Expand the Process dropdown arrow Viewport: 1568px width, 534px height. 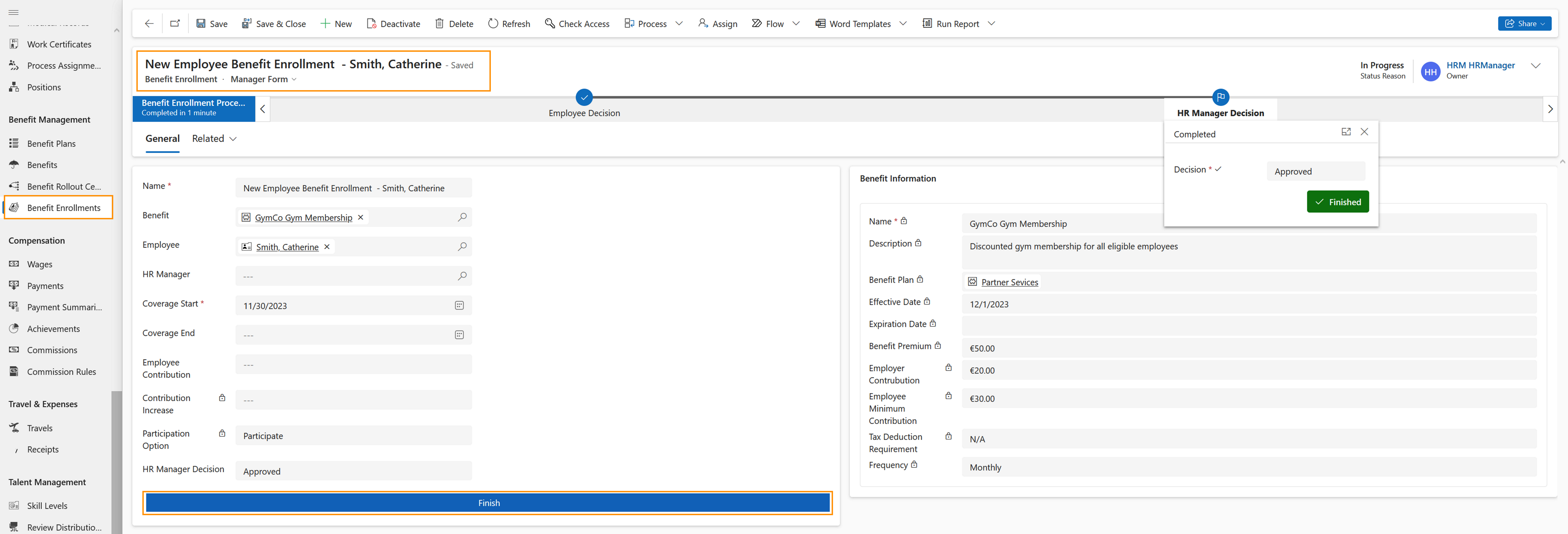point(679,24)
